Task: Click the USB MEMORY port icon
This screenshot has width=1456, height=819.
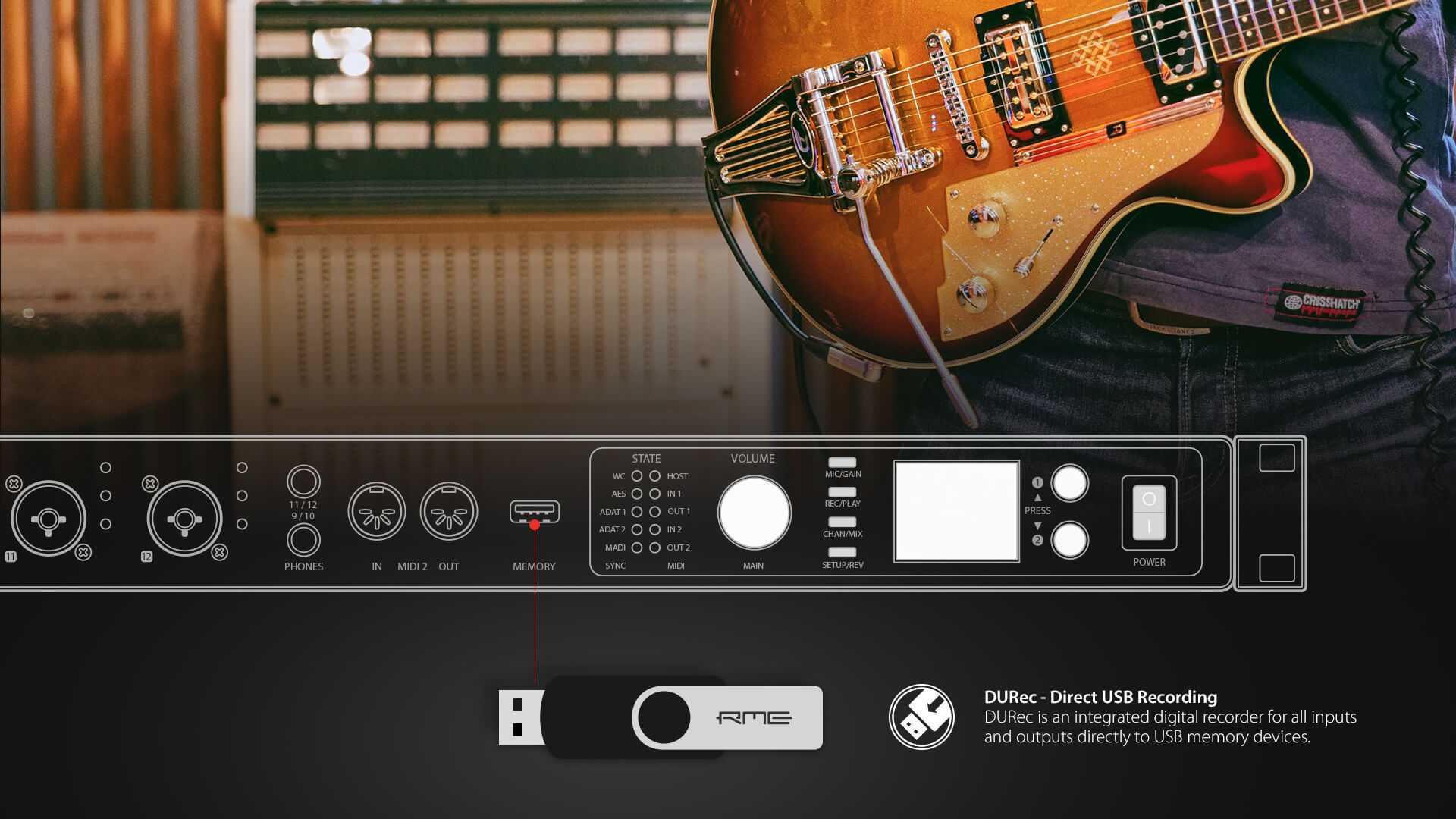Action: pyautogui.click(x=535, y=512)
